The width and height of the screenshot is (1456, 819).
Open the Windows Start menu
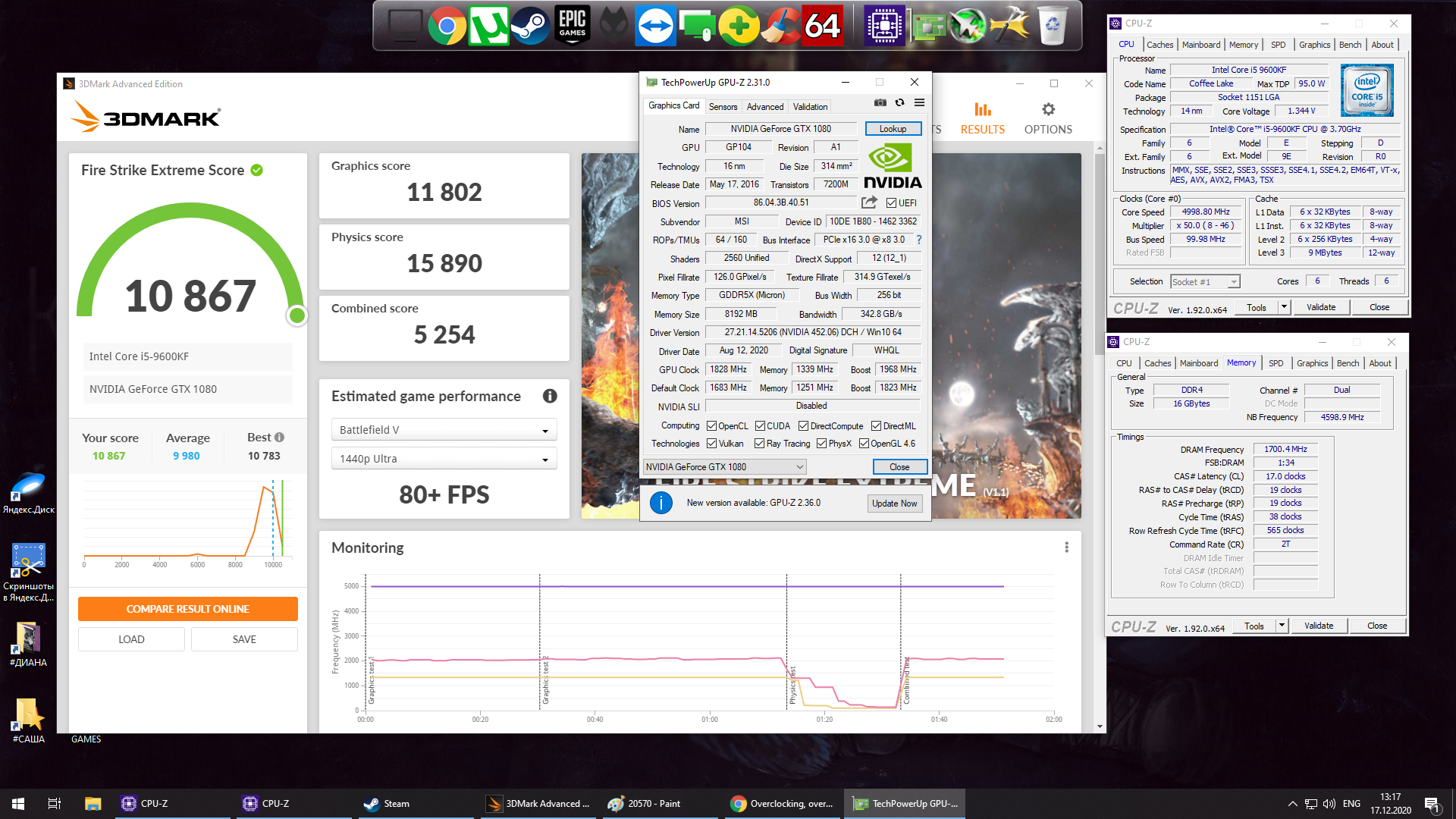point(18,803)
